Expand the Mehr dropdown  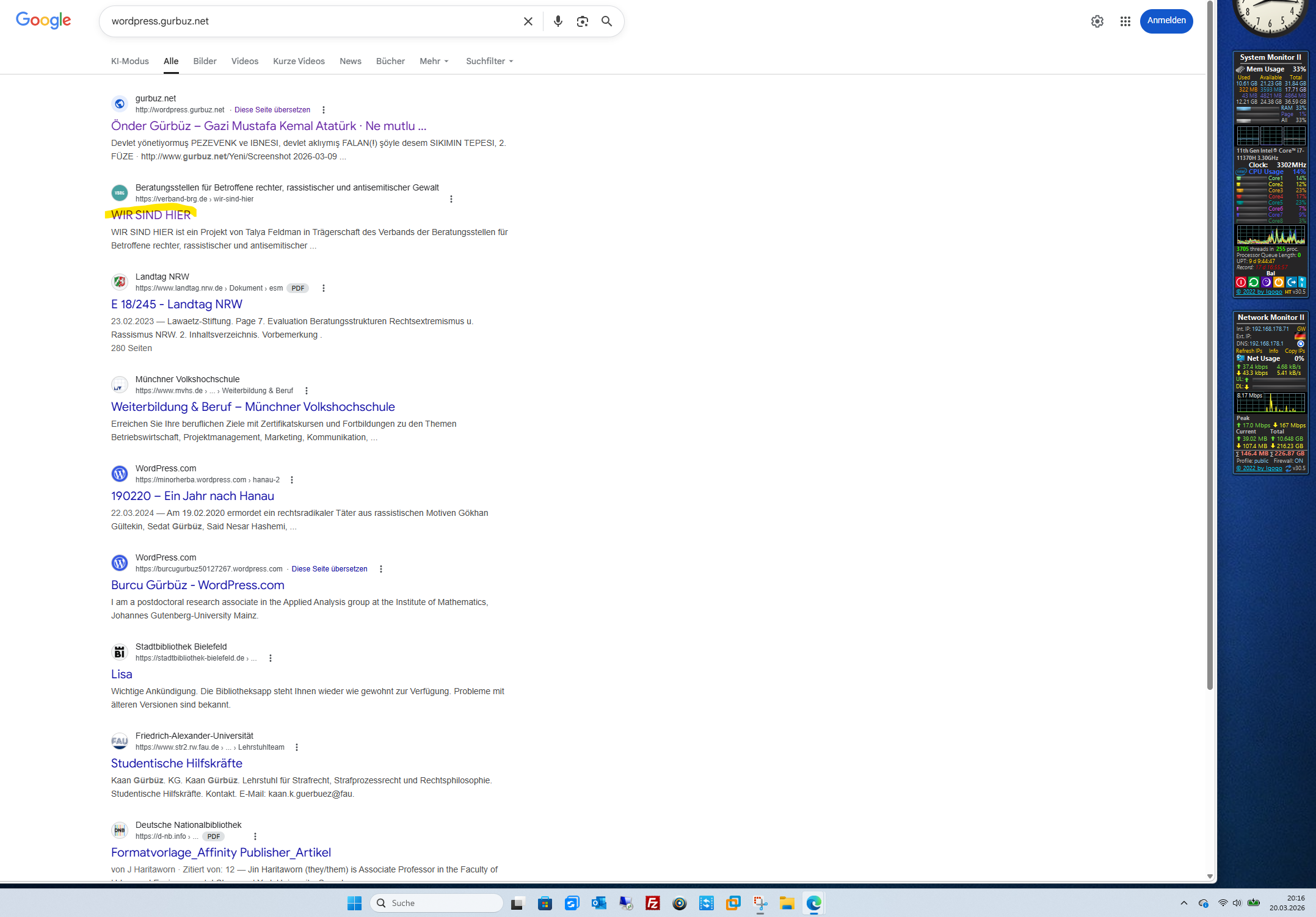click(434, 61)
